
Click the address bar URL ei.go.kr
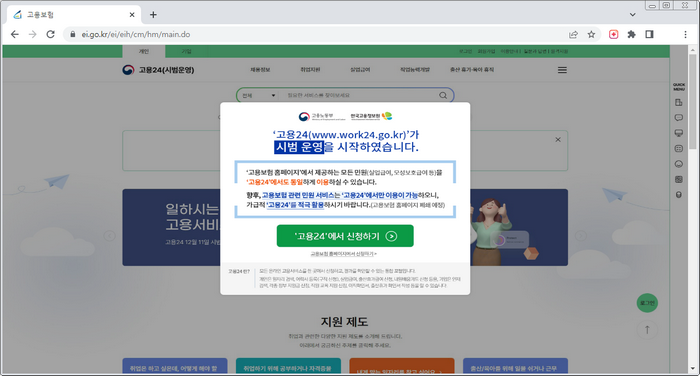pyautogui.click(x=136, y=34)
